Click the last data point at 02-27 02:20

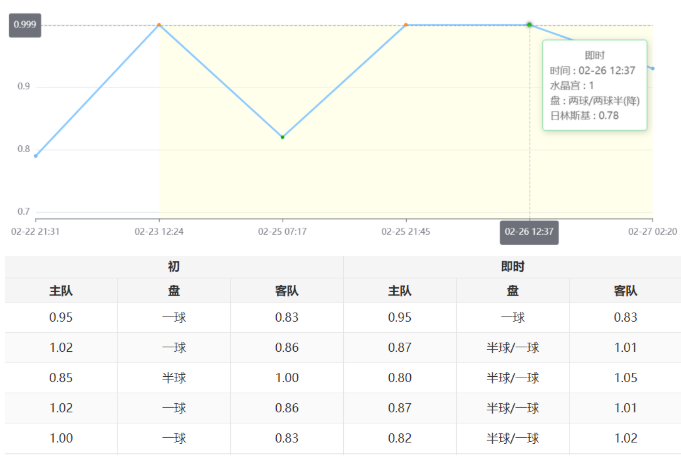coord(652,68)
